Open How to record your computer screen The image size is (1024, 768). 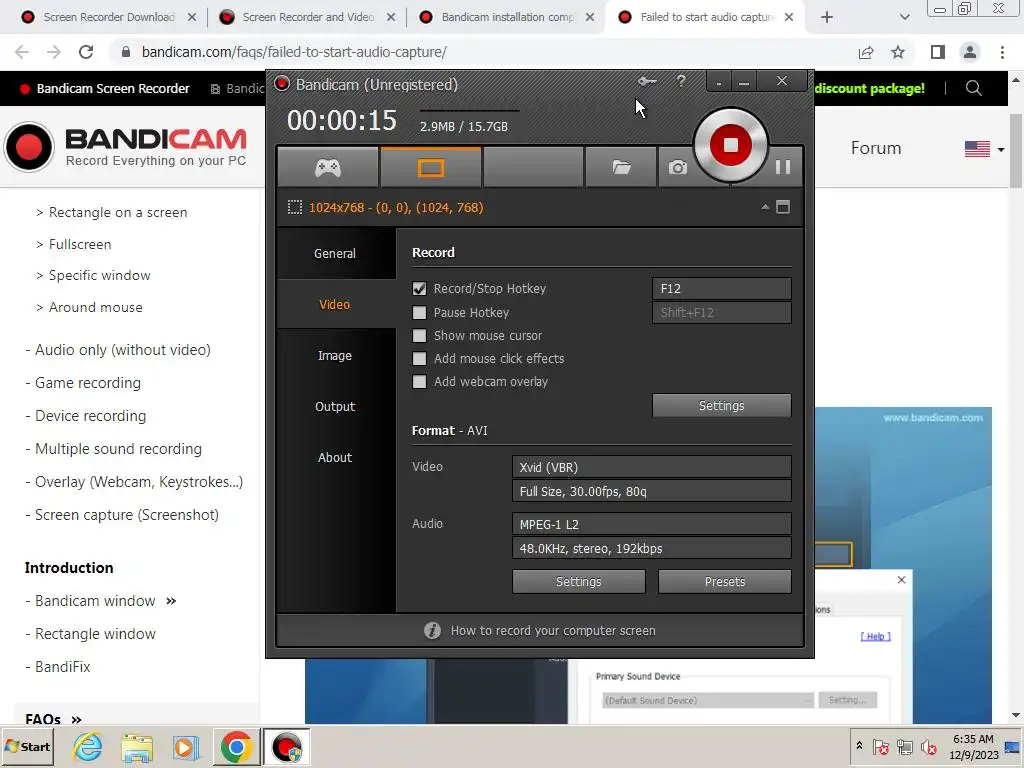553,630
